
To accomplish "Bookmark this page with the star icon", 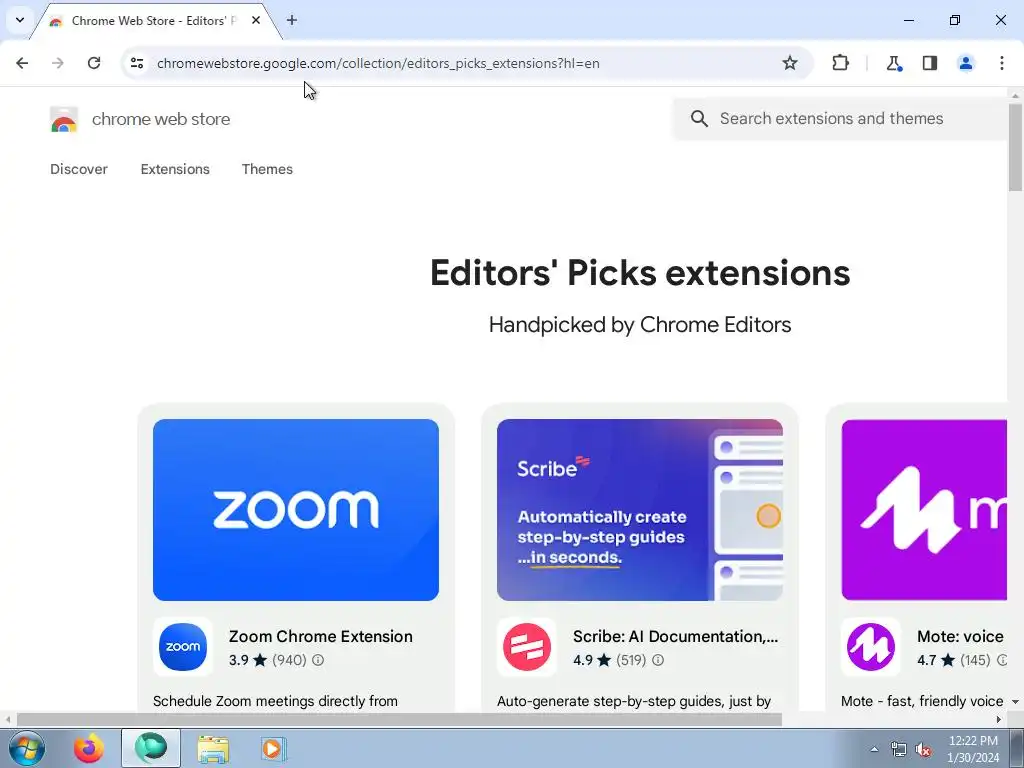I will tap(790, 63).
